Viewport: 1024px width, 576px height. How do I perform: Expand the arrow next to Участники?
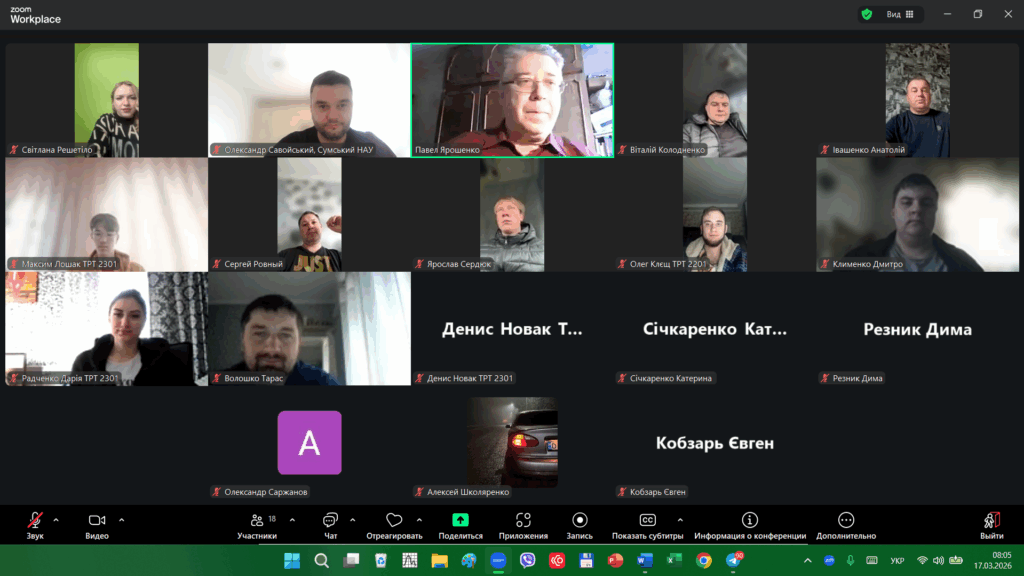point(292,520)
